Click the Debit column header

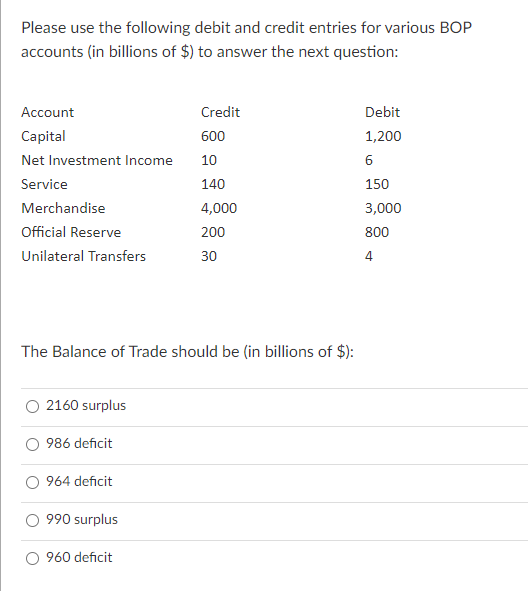(x=382, y=112)
